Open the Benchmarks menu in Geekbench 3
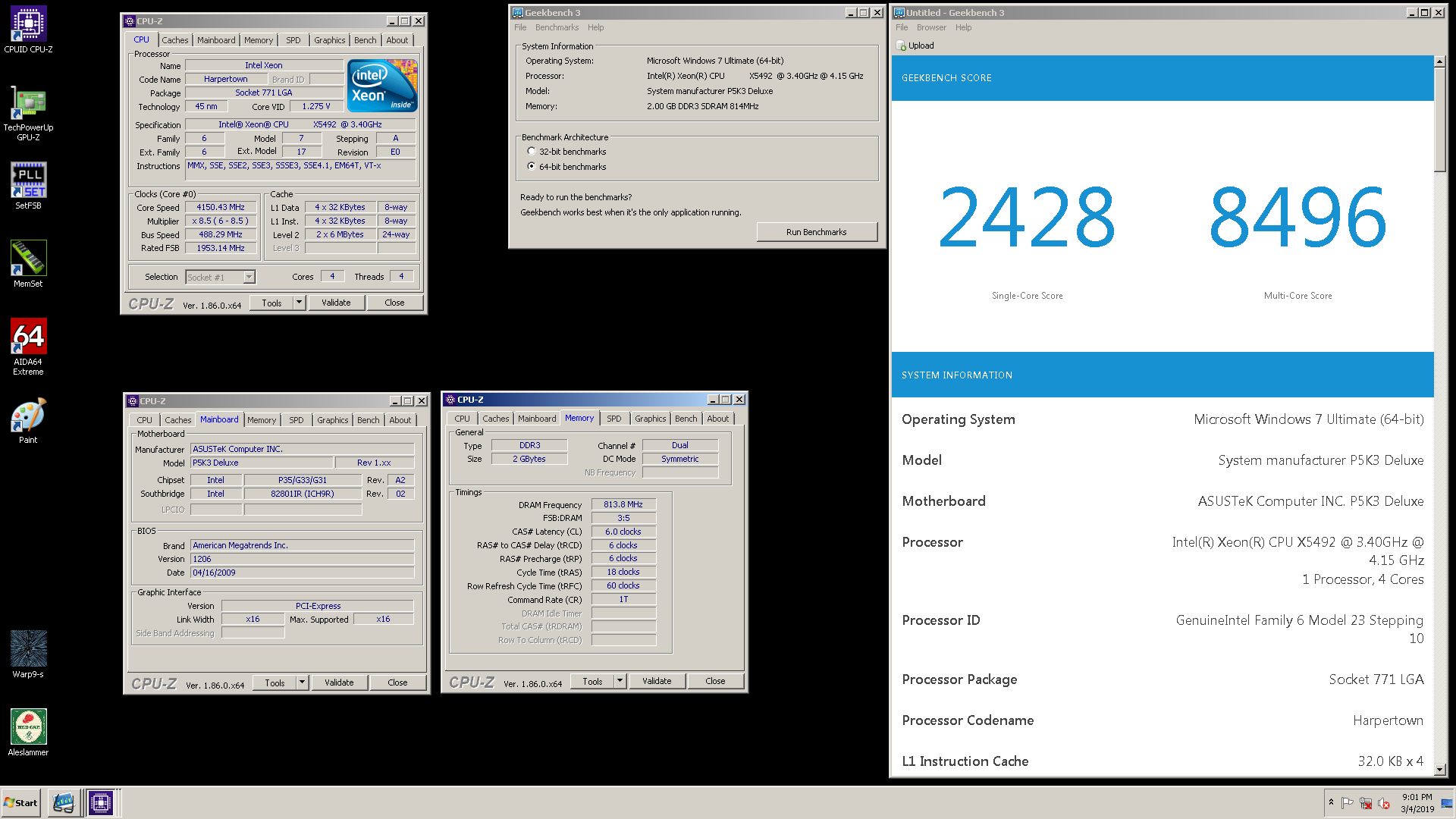This screenshot has width=1456, height=819. pyautogui.click(x=557, y=27)
